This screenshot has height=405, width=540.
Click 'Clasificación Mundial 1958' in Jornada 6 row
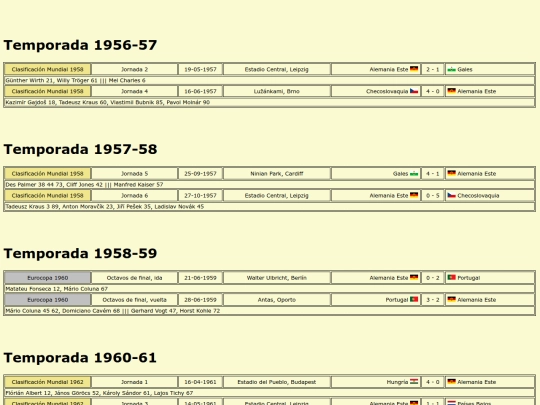[48, 196]
